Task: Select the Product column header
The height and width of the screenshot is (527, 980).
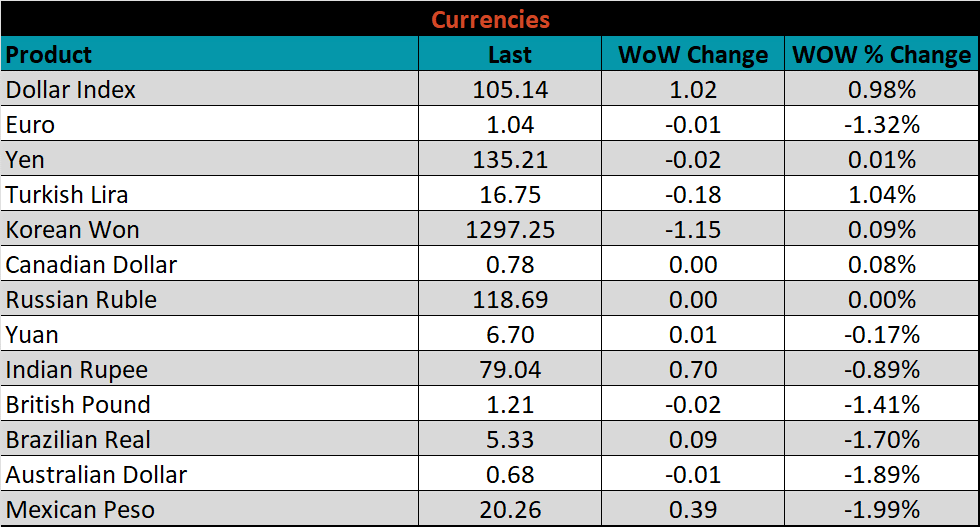Action: point(49,54)
